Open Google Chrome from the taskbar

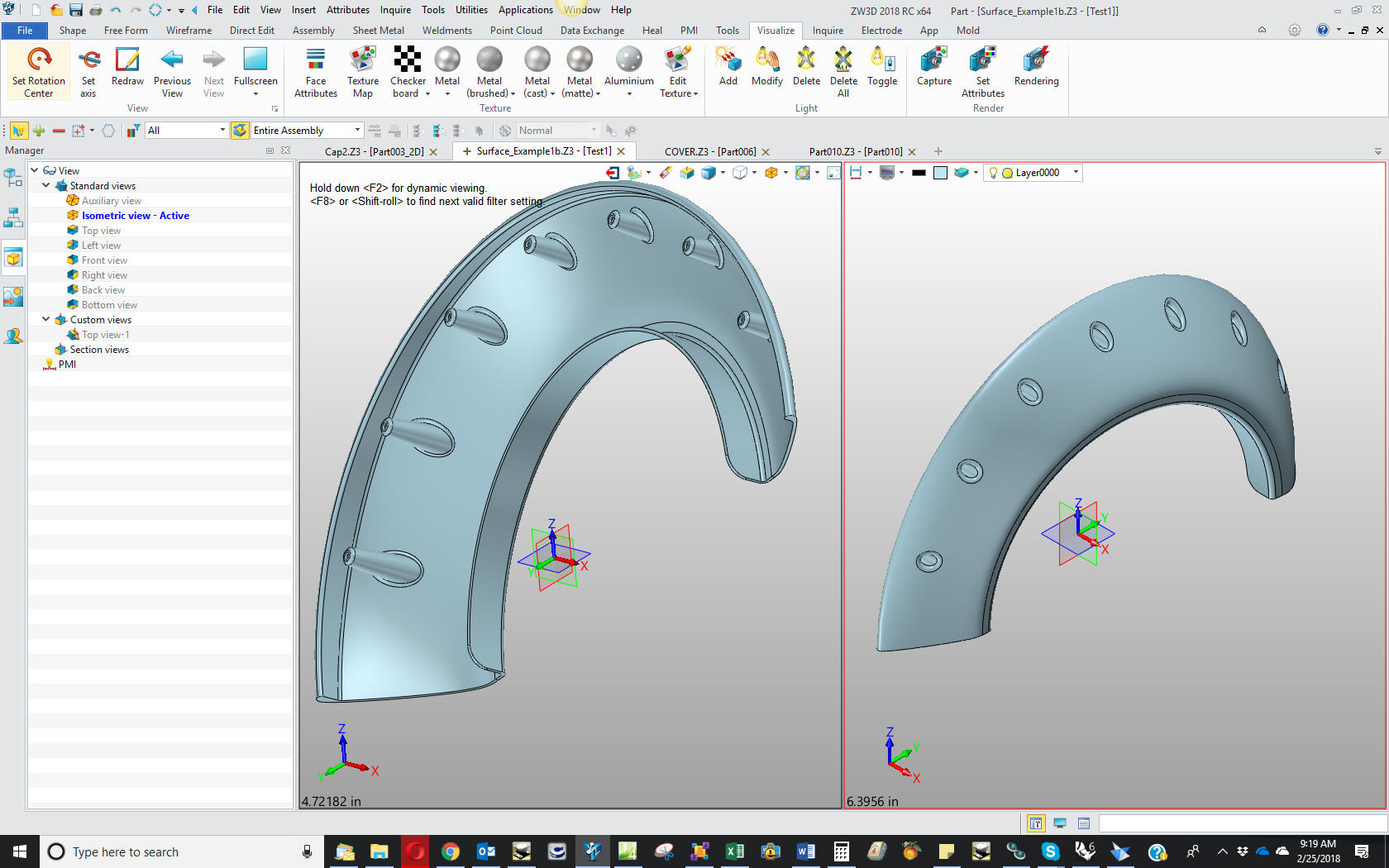(x=451, y=851)
